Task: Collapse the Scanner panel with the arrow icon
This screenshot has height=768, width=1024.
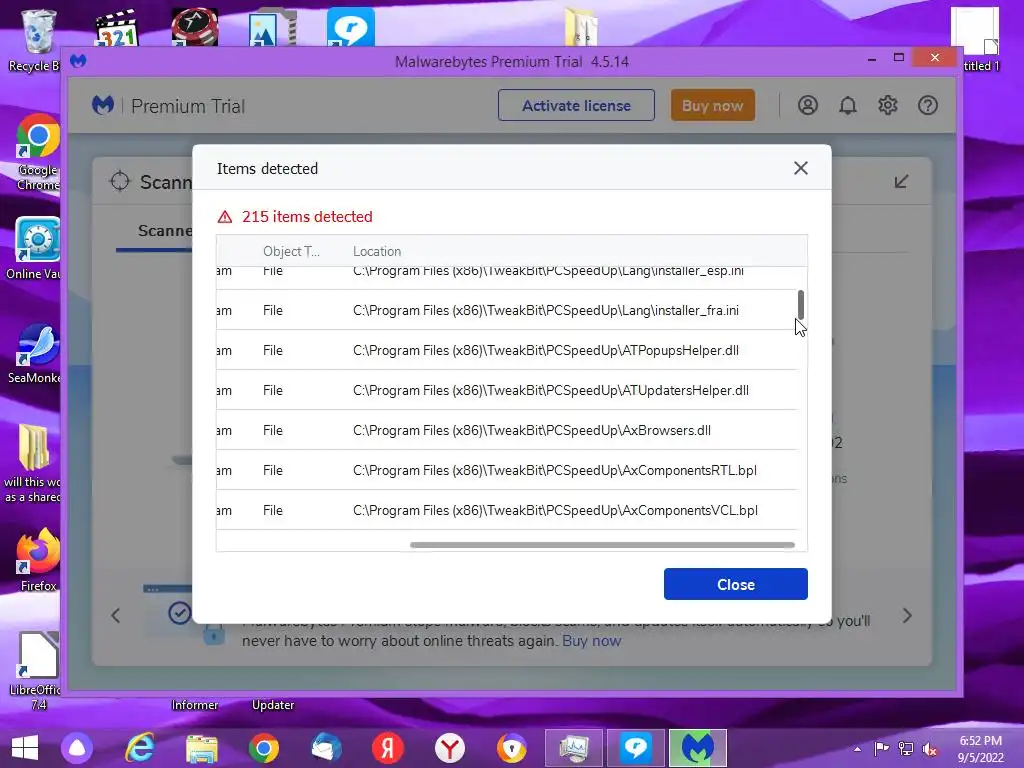Action: coord(901,182)
